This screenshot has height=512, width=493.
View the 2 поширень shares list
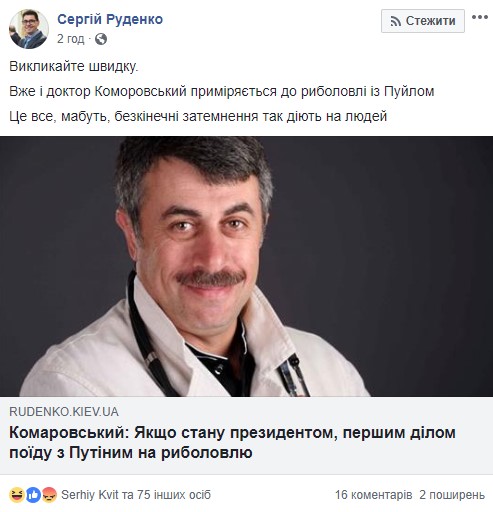click(452, 495)
